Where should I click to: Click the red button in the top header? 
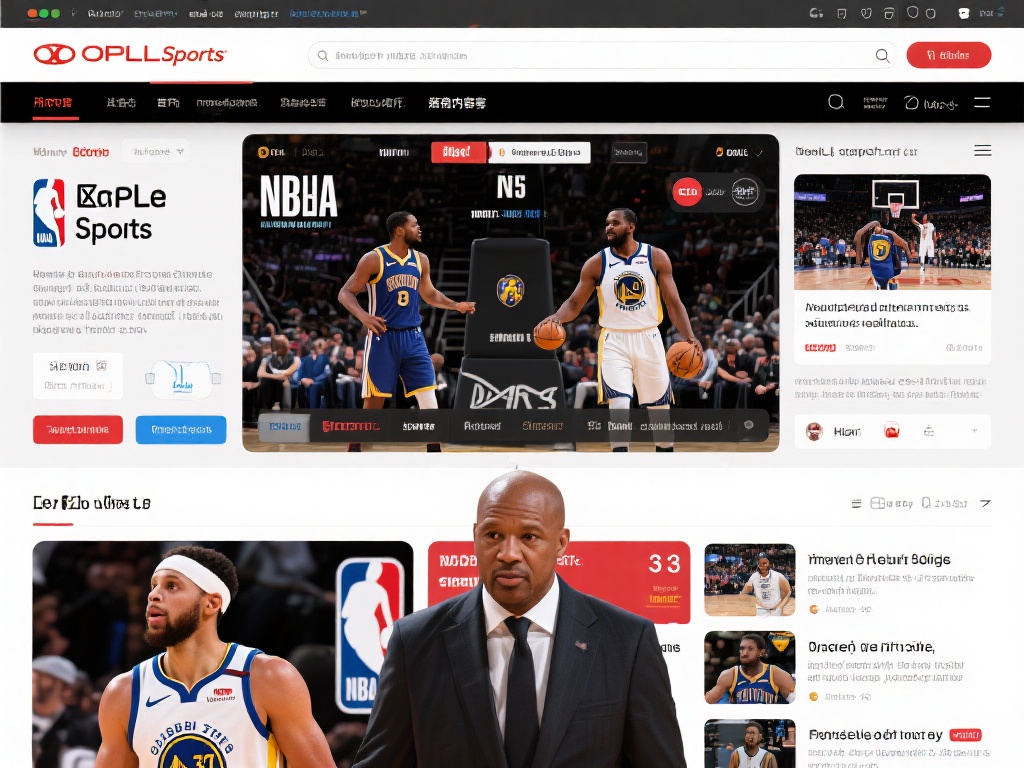pos(948,55)
